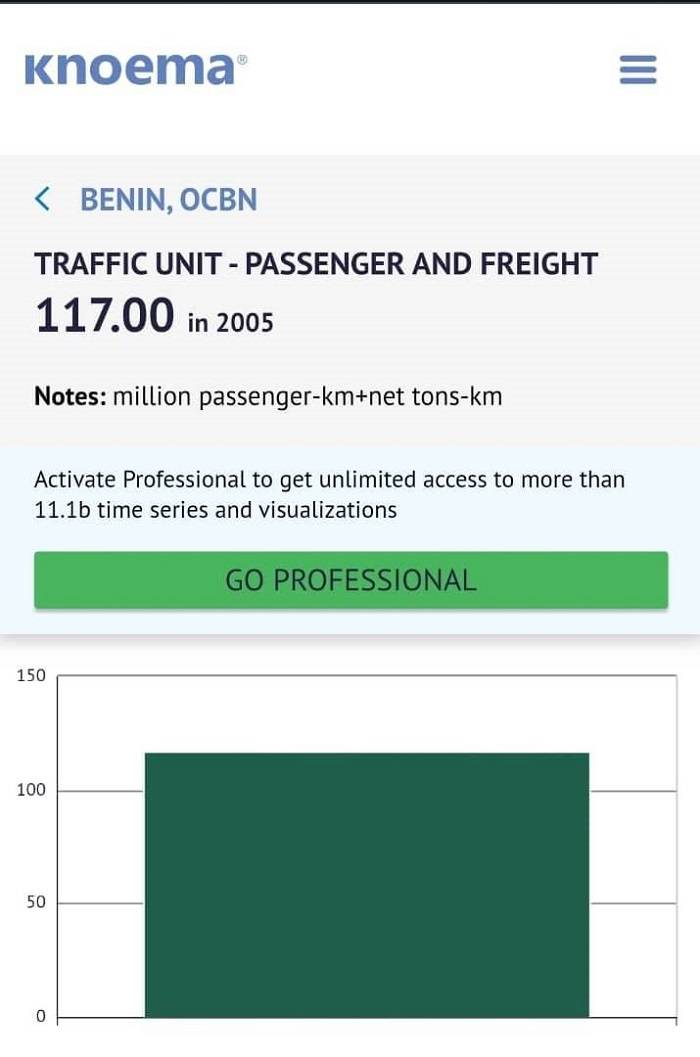This screenshot has height=1057, width=700.
Task: Click the 100 gridline right of the bar
Action: [x=632, y=791]
